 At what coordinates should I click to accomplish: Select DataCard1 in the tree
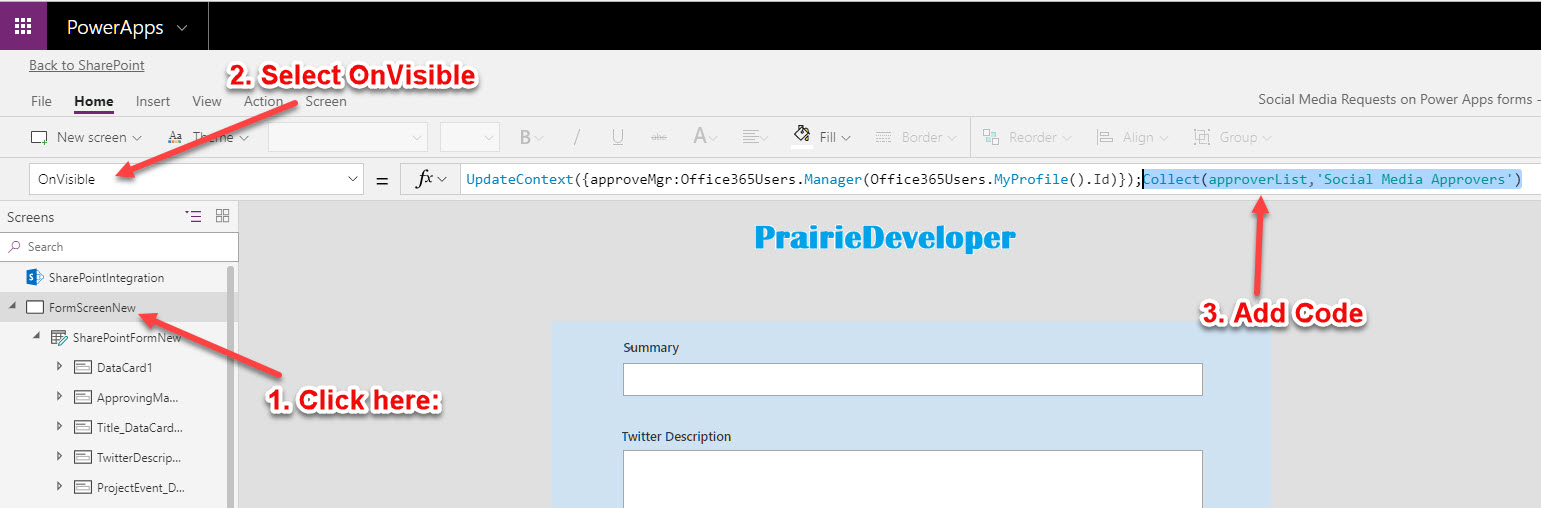(x=124, y=367)
